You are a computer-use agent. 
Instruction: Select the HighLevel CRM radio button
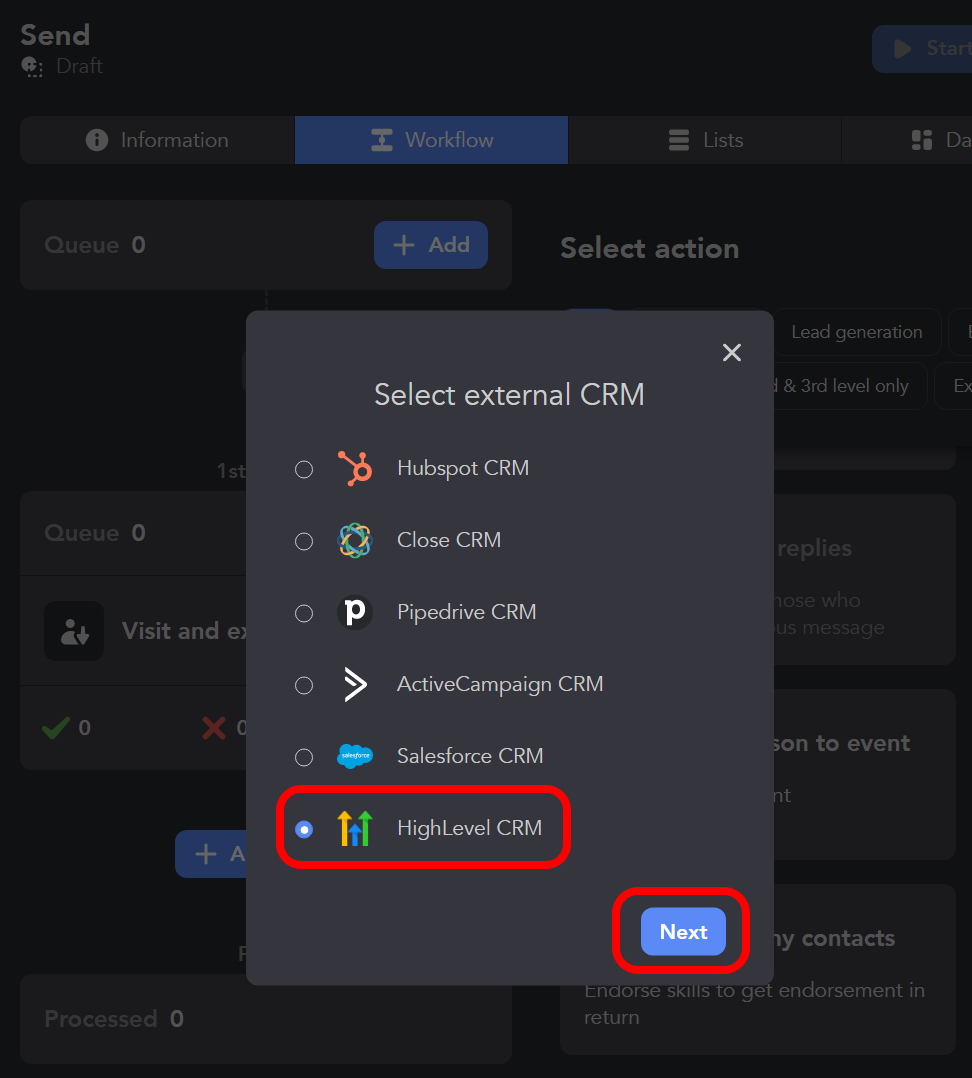pyautogui.click(x=304, y=830)
